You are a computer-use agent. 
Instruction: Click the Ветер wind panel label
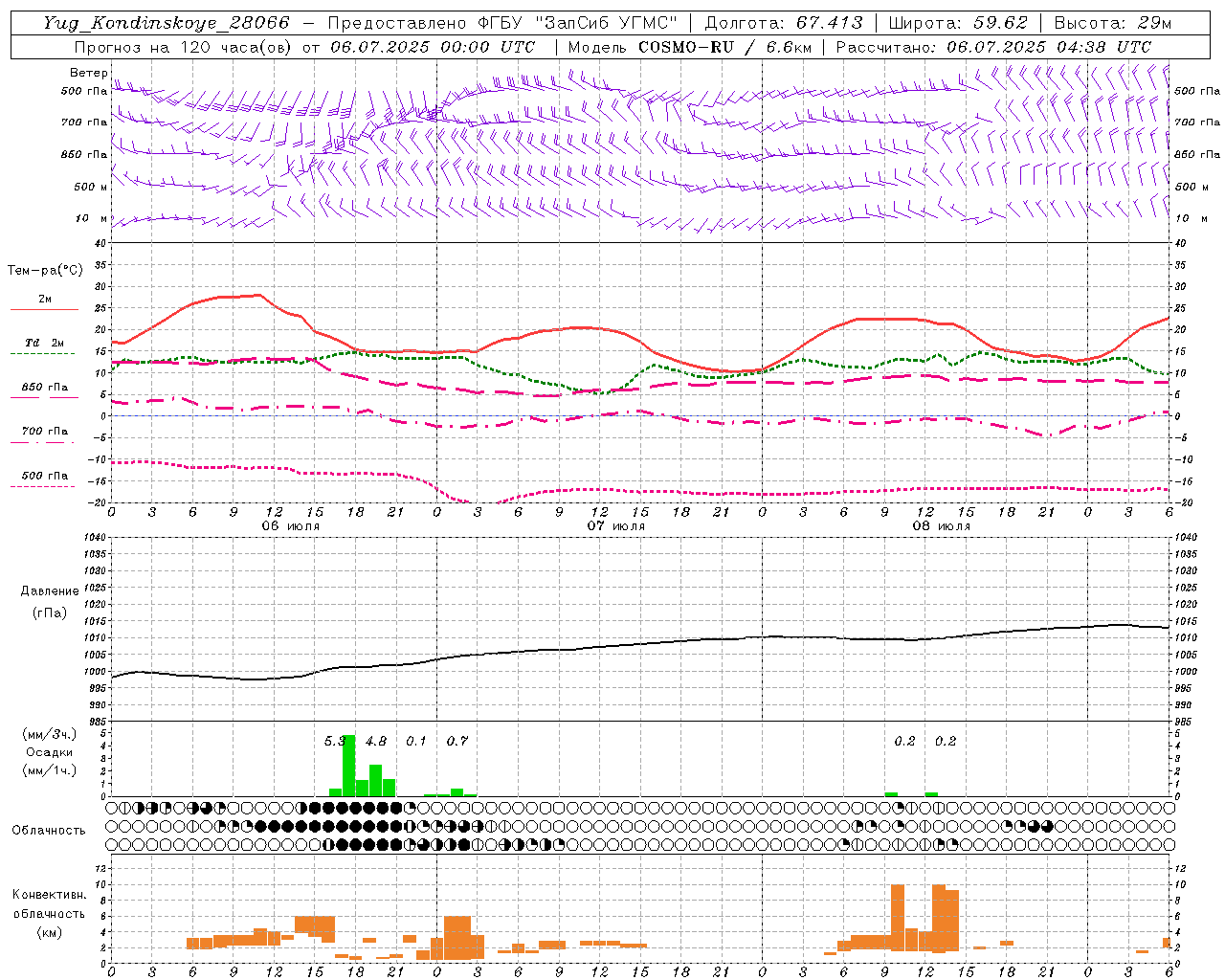[x=88, y=73]
